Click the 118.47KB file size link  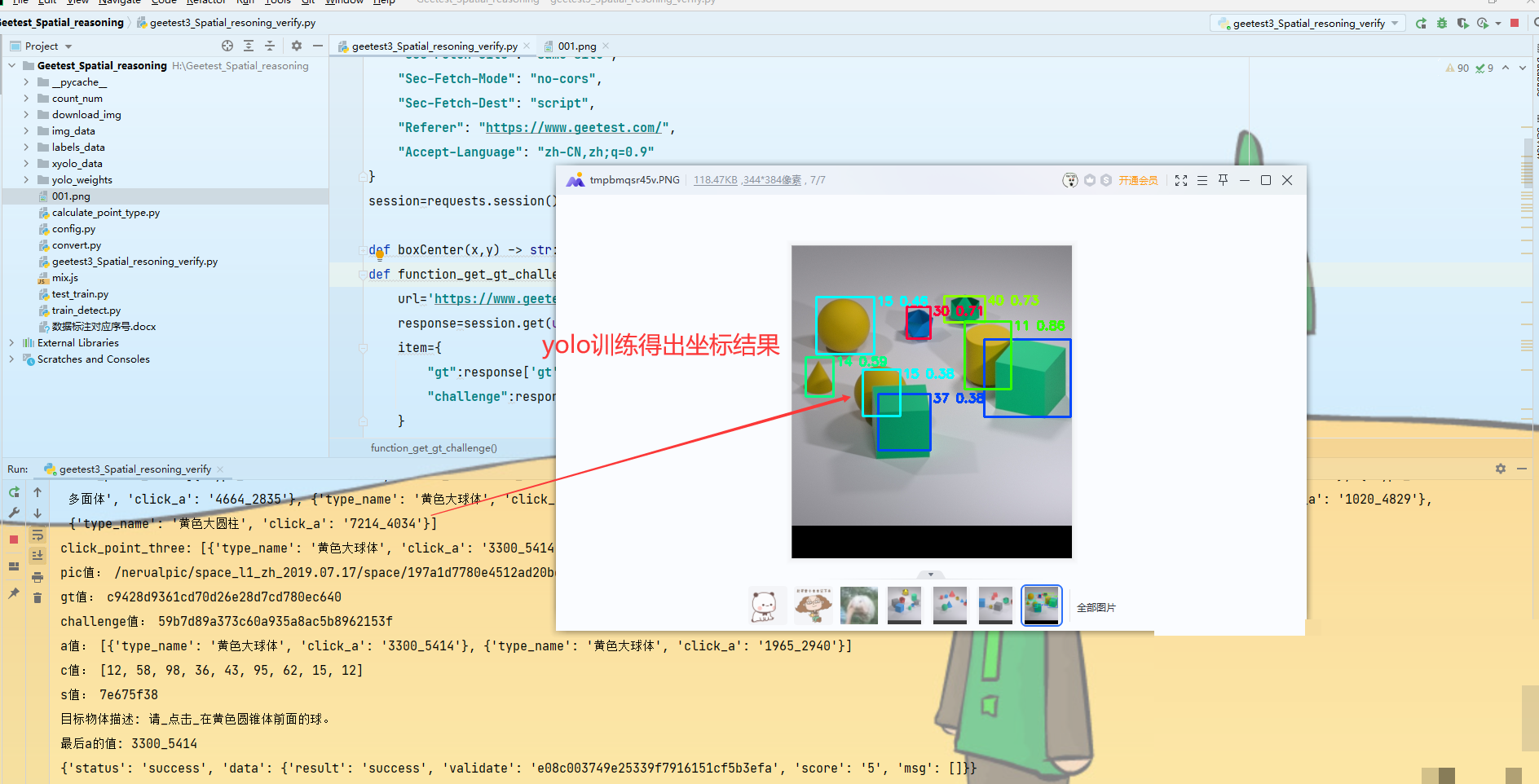pyautogui.click(x=715, y=180)
